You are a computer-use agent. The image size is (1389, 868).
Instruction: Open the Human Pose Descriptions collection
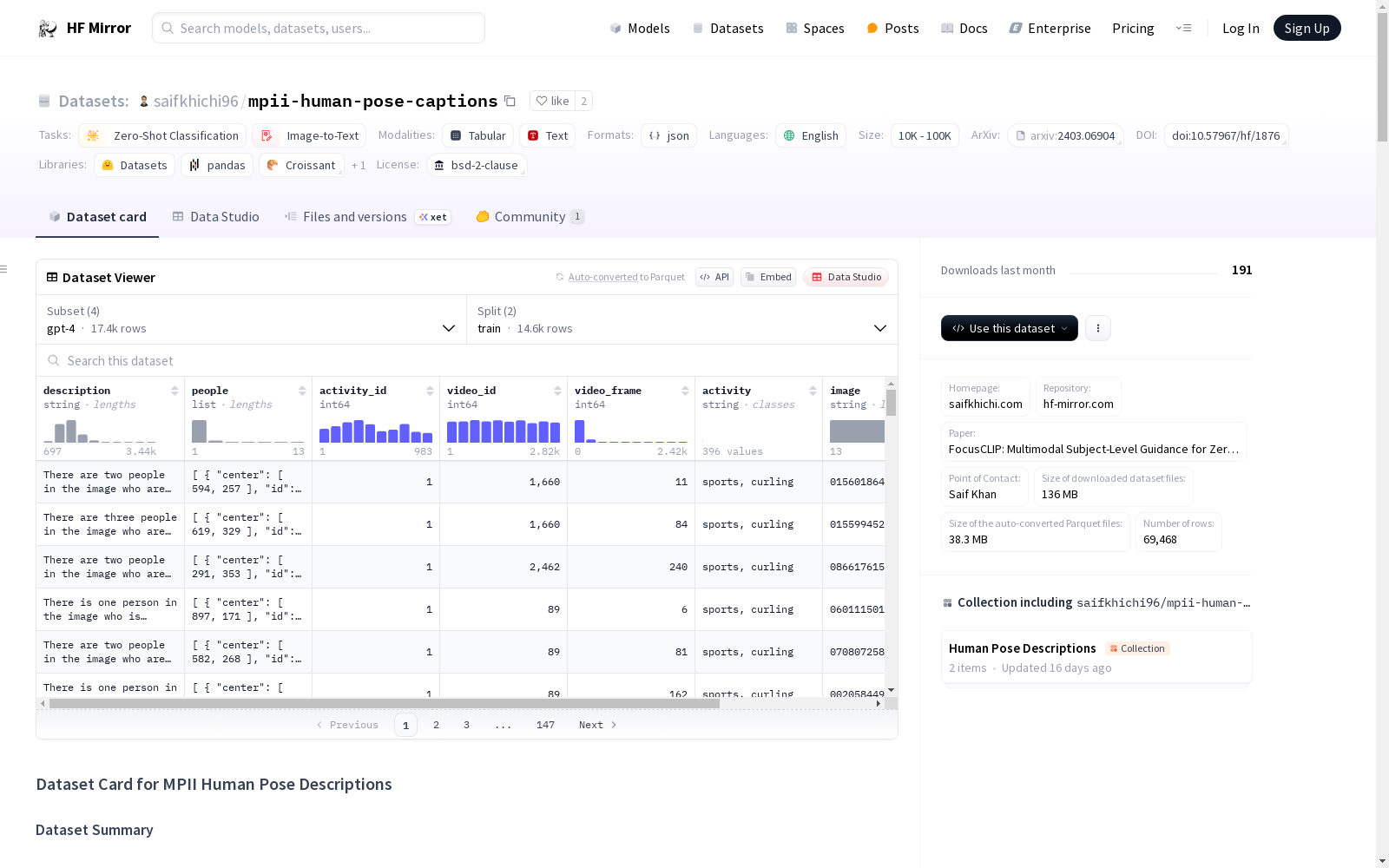[x=1096, y=657]
